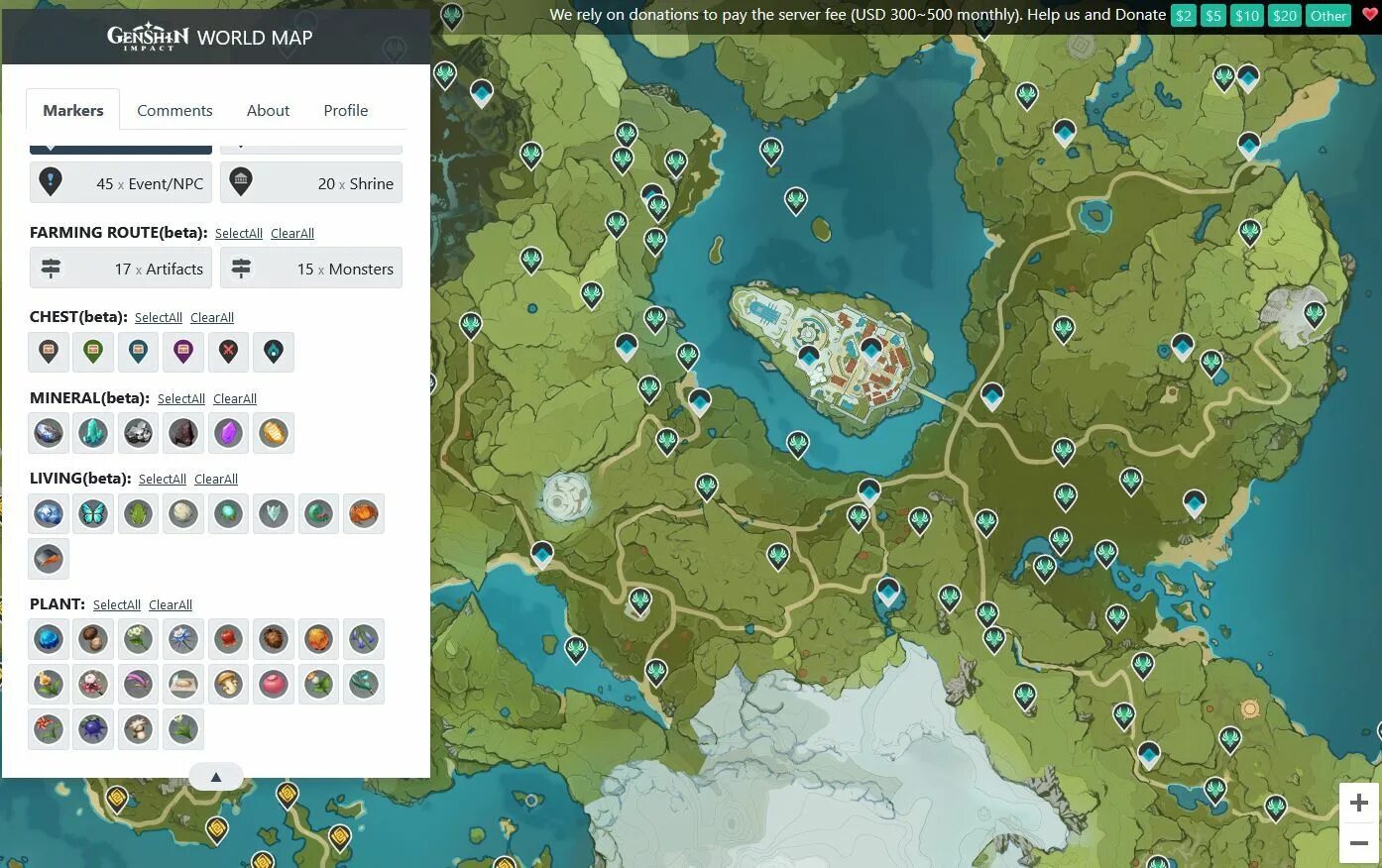Select the green frog living icon
Screen dimensions: 1382x868
139,514
